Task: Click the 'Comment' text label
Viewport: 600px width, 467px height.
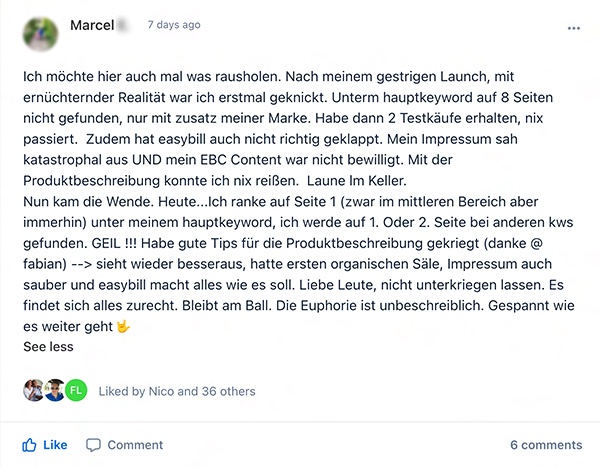Action: pyautogui.click(x=135, y=445)
